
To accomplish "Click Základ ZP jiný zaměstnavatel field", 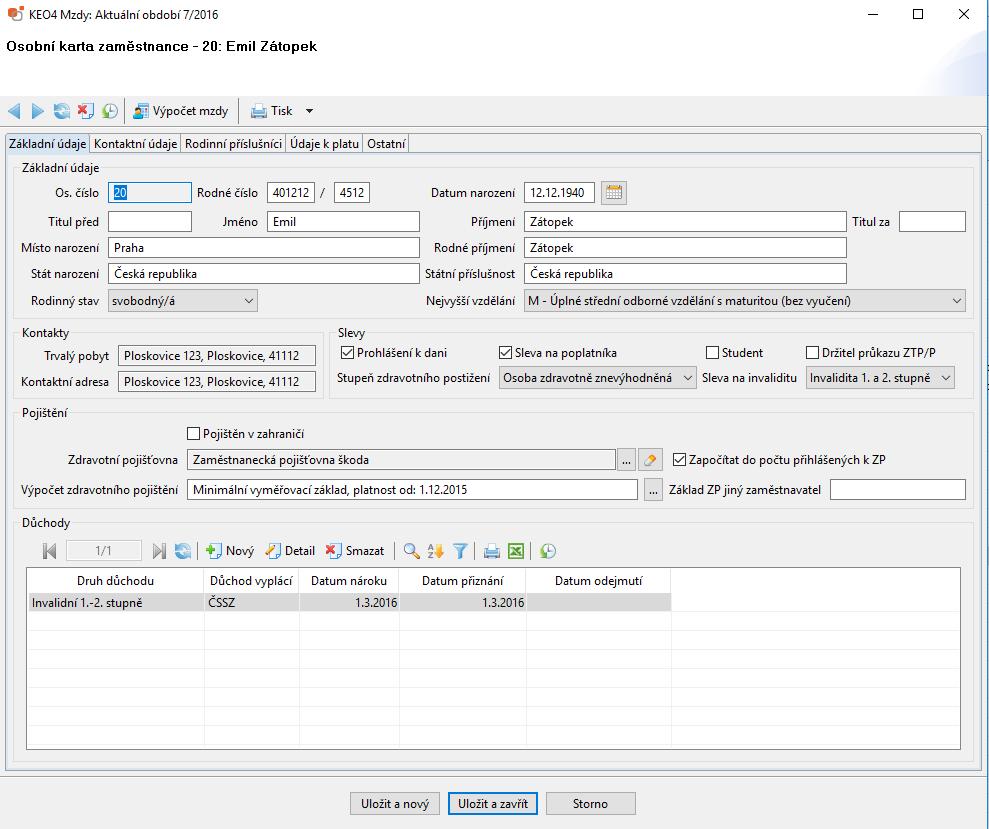I will [898, 490].
